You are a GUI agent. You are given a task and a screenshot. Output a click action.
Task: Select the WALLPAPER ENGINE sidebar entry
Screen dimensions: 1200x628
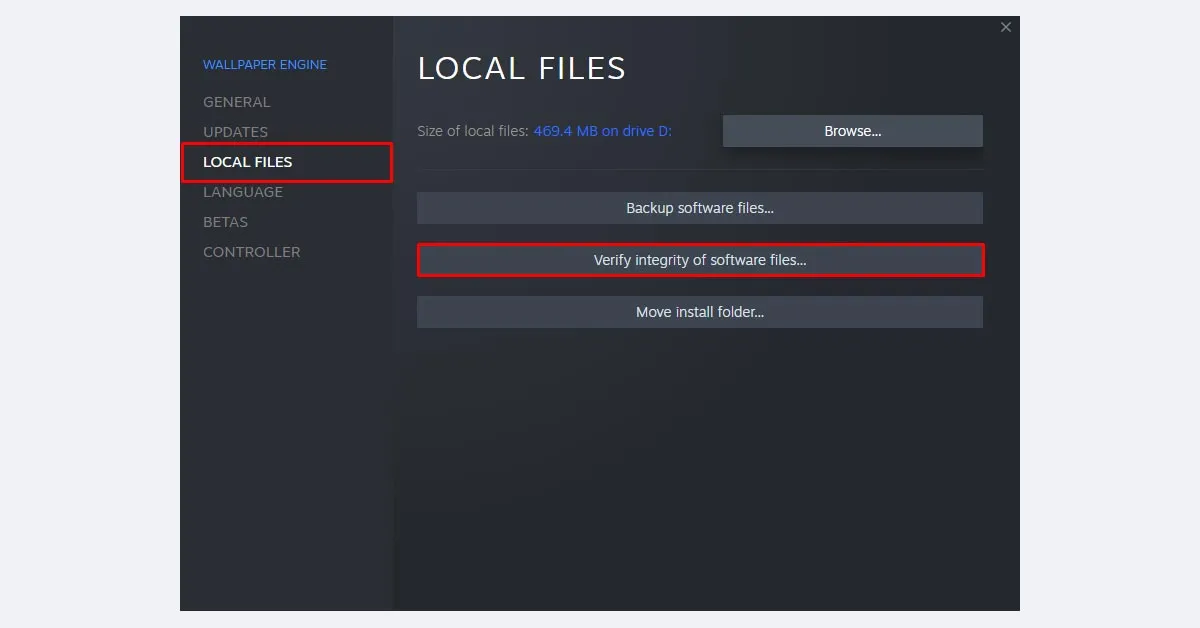(264, 64)
